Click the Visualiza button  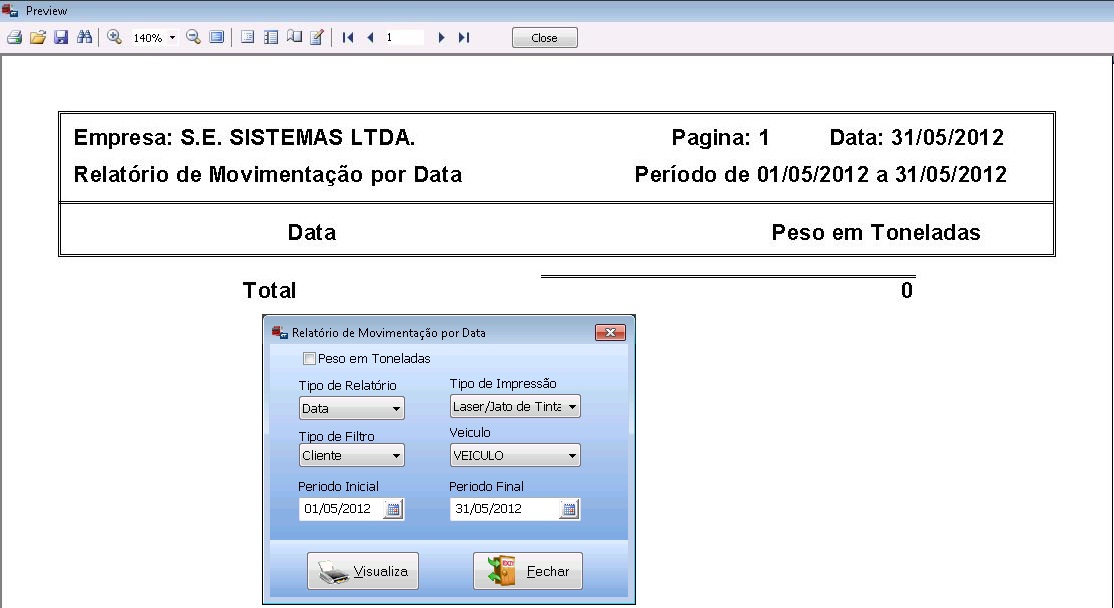pos(363,572)
